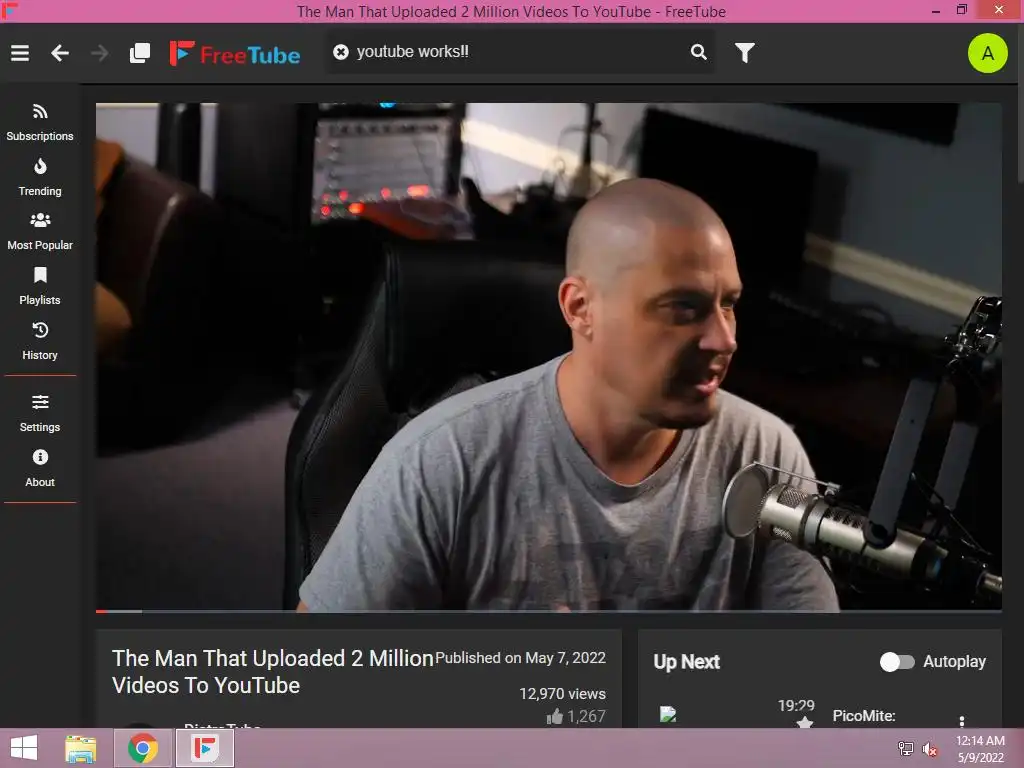Open the hamburger side menu
The height and width of the screenshot is (768, 1024).
coord(20,53)
